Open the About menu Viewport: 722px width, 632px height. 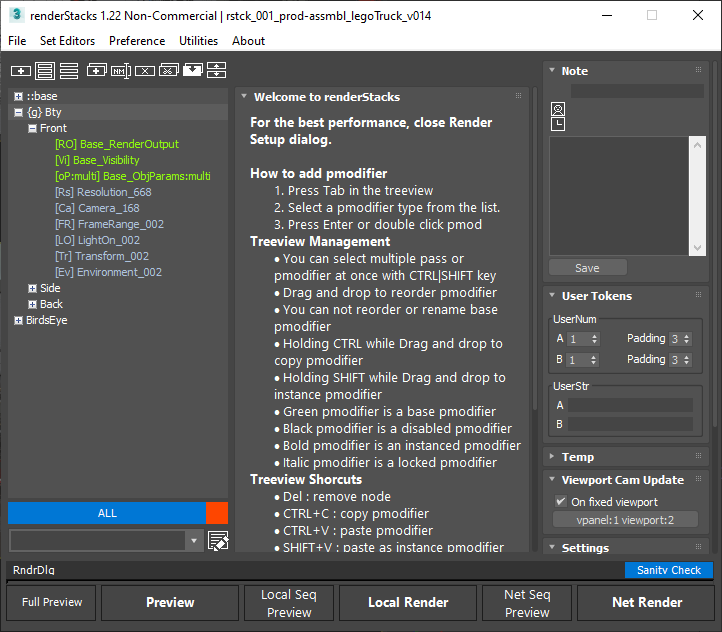point(248,41)
